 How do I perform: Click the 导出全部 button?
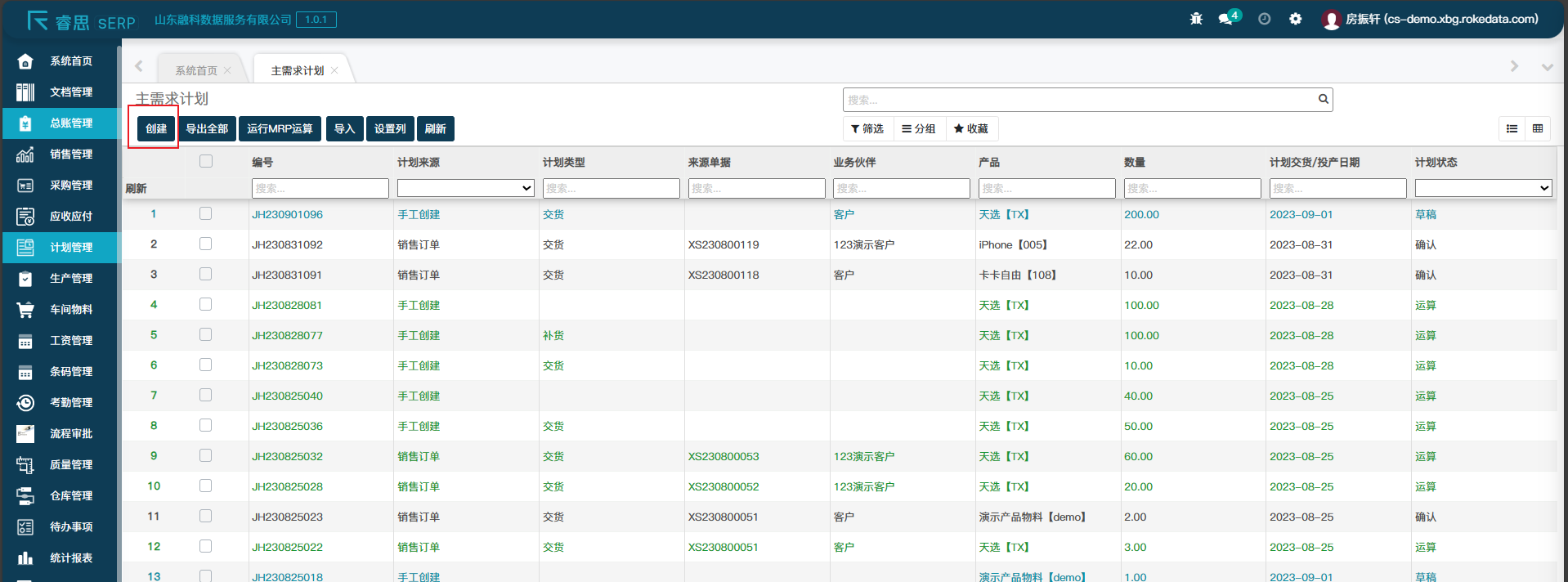click(x=207, y=129)
